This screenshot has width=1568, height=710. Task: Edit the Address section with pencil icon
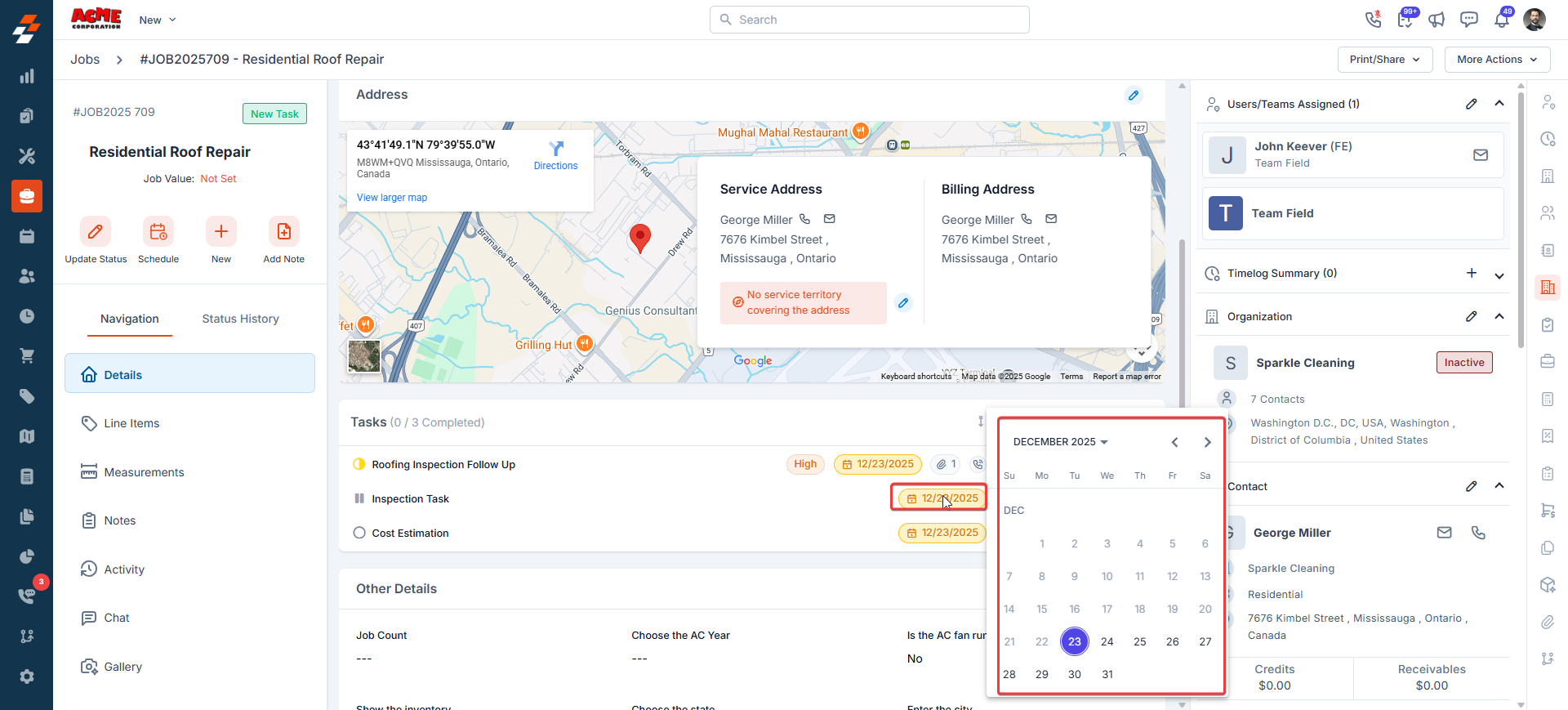(x=1134, y=95)
